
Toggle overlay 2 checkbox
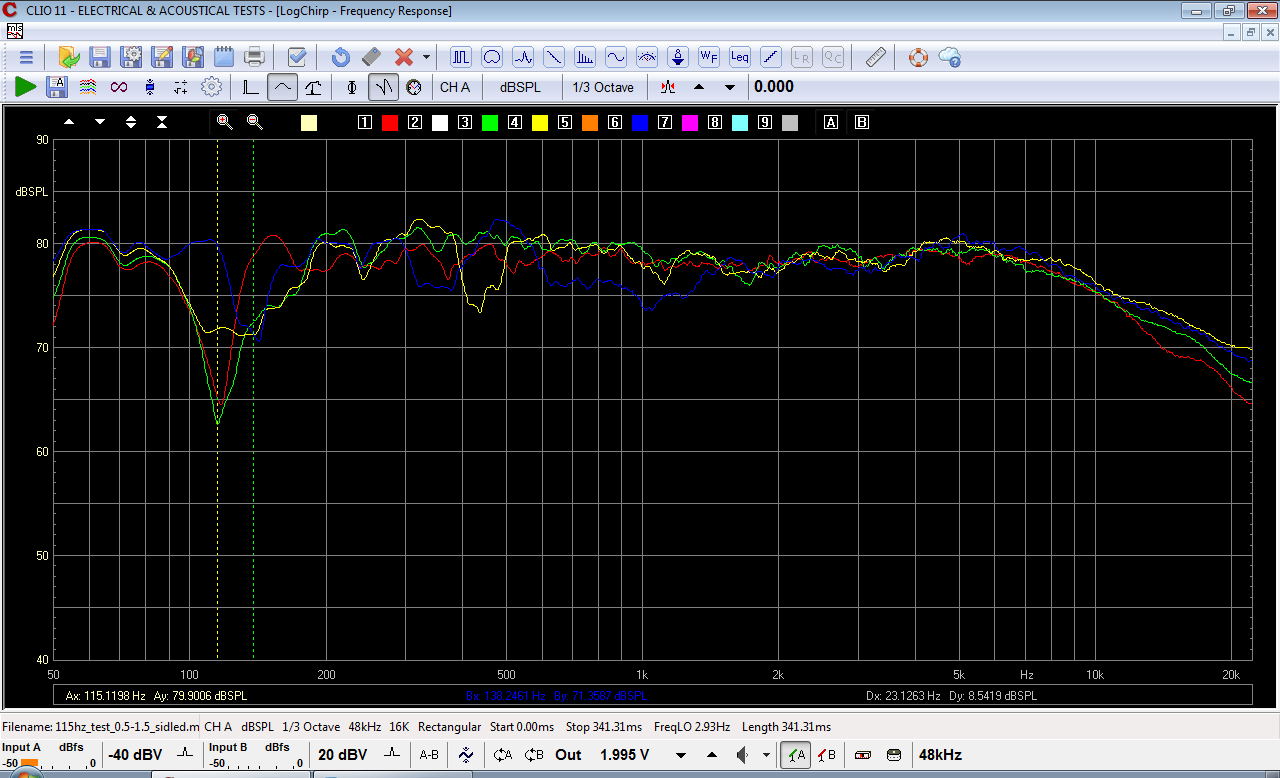pyautogui.click(x=415, y=122)
